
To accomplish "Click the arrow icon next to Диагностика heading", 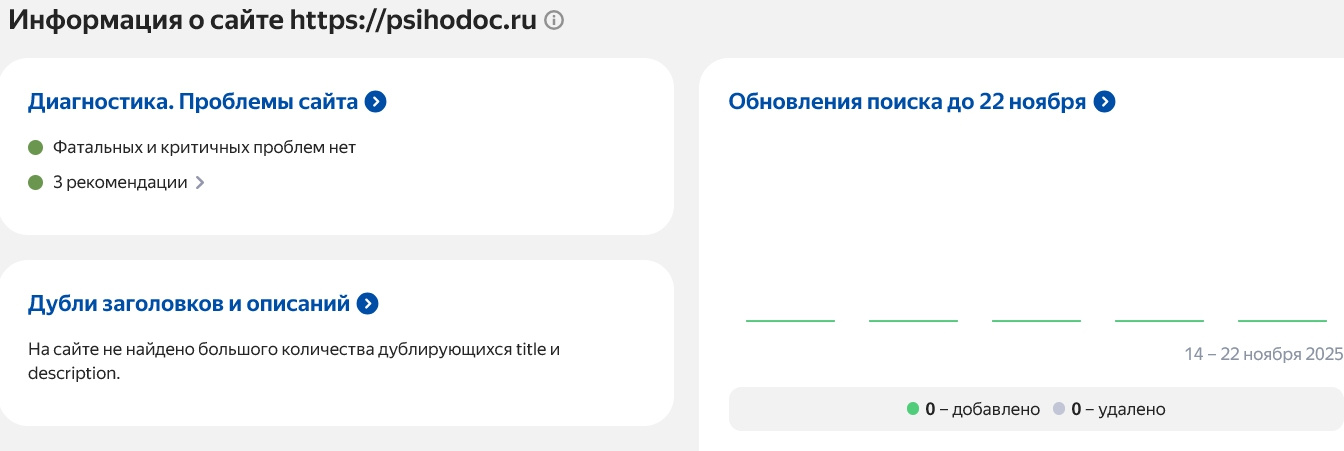I will [376, 101].
